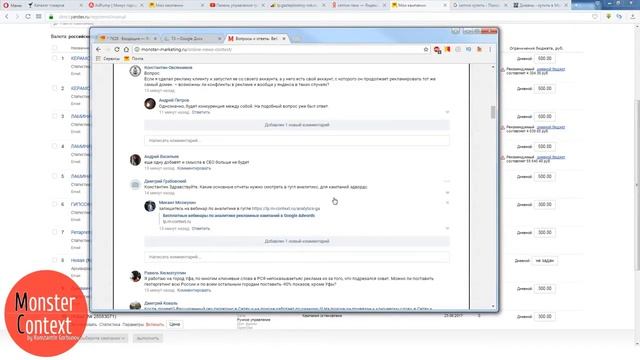640x360 pixels.
Task: Focus comment field below Михаил Мозжухин thread
Action: click(297, 257)
